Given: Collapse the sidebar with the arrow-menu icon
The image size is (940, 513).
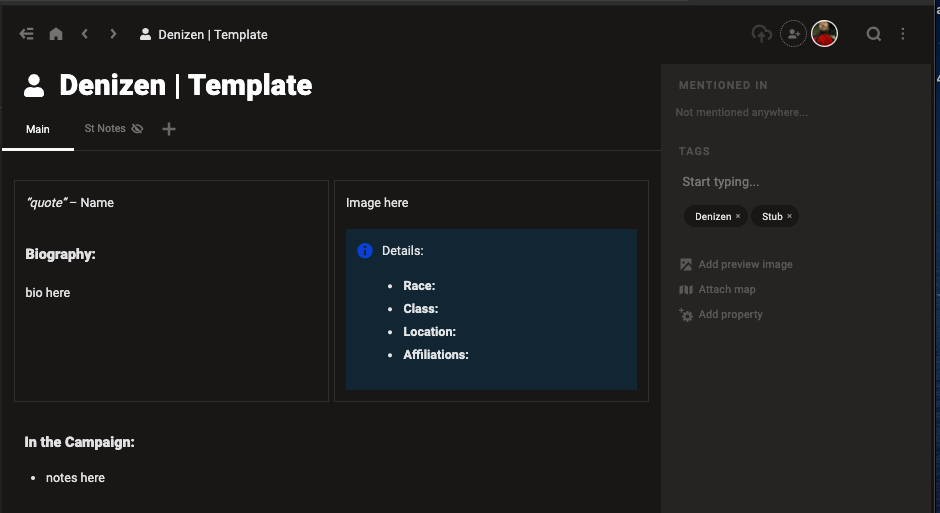Looking at the screenshot, I should (x=27, y=34).
